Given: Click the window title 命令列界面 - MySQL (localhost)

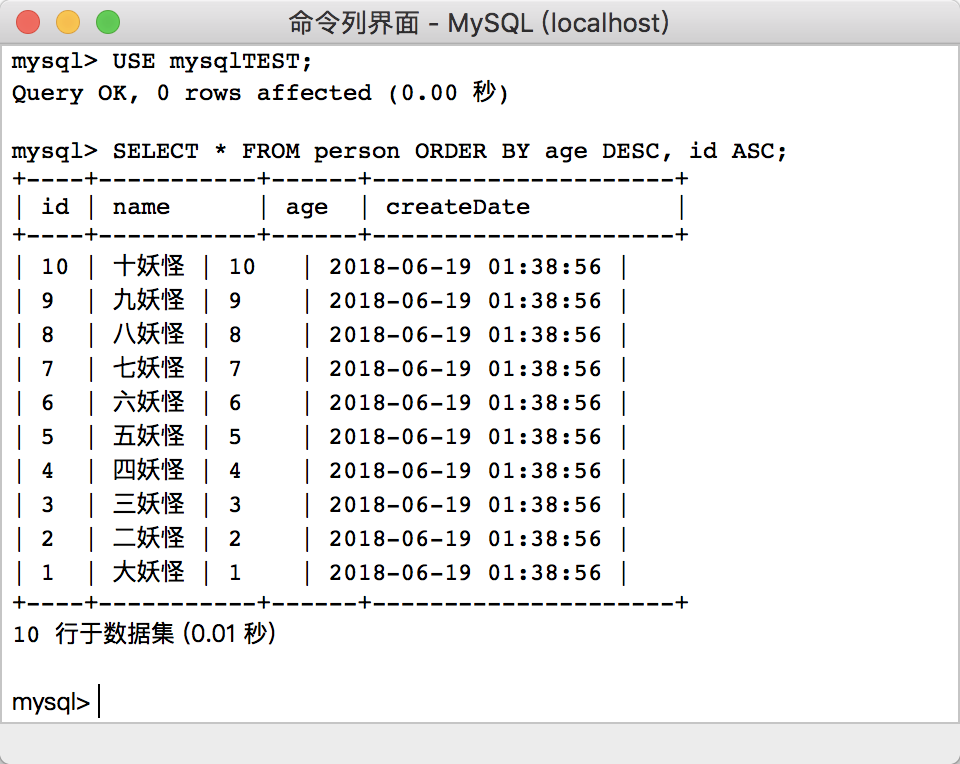Looking at the screenshot, I should pos(479,22).
